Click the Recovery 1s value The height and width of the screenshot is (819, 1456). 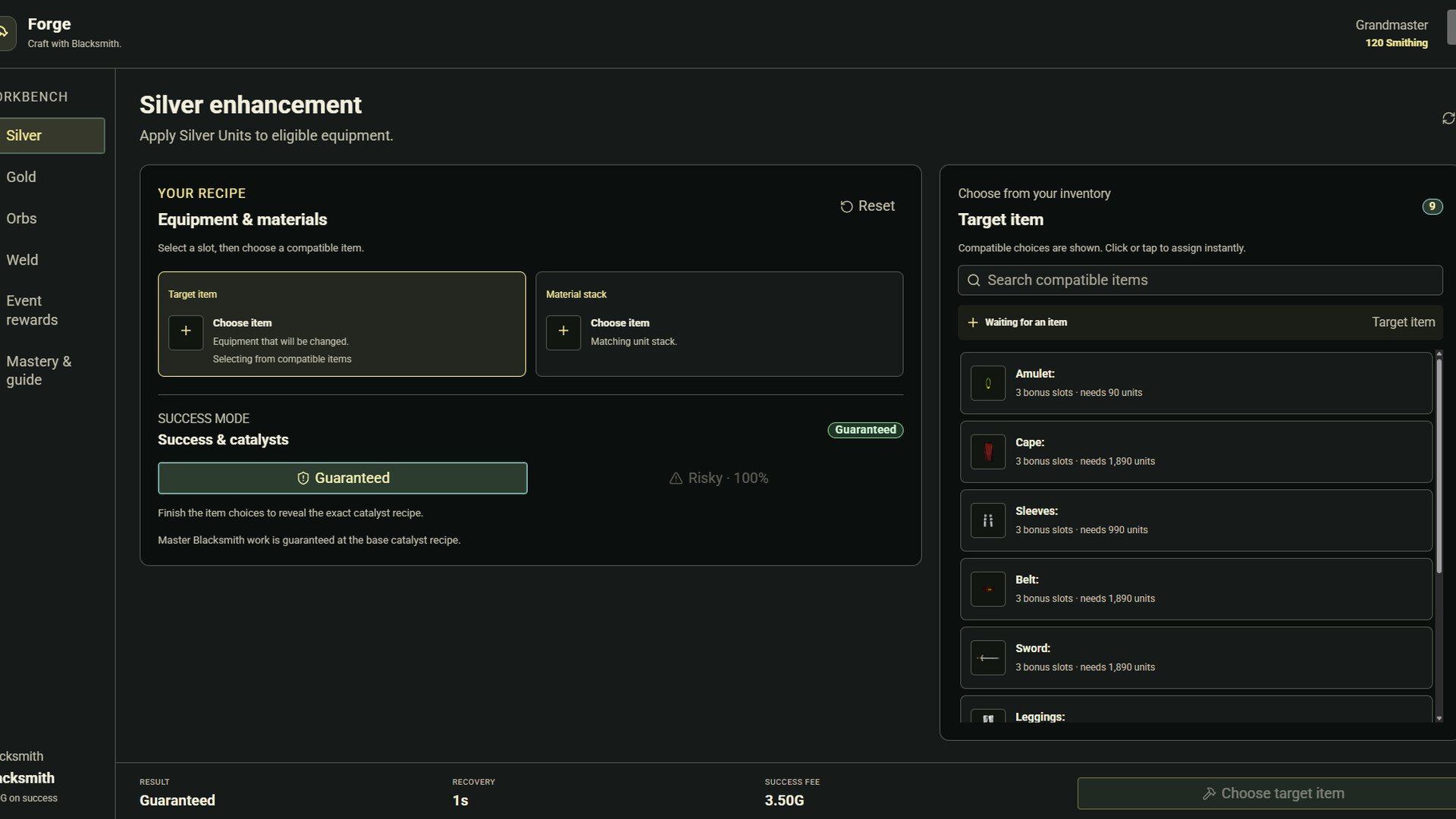[460, 801]
